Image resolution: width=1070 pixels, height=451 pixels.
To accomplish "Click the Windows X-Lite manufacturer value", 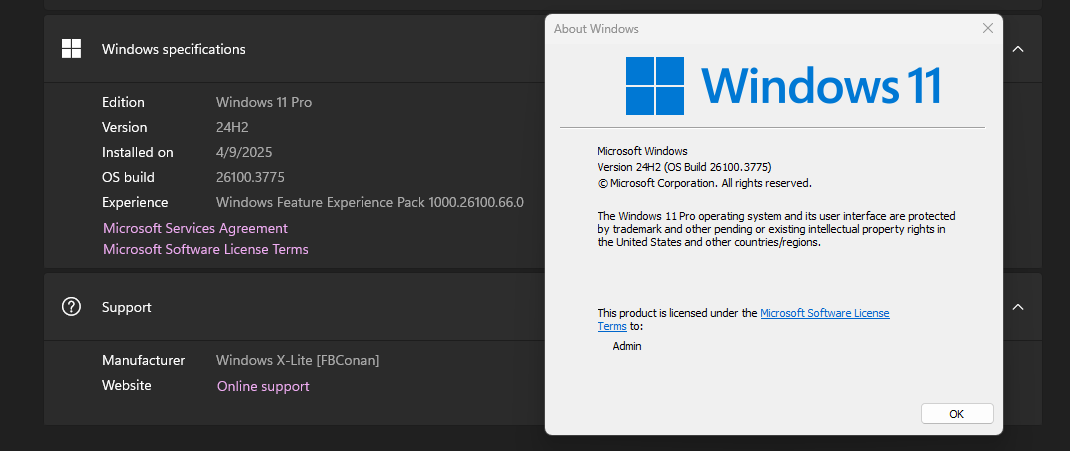I will (297, 360).
